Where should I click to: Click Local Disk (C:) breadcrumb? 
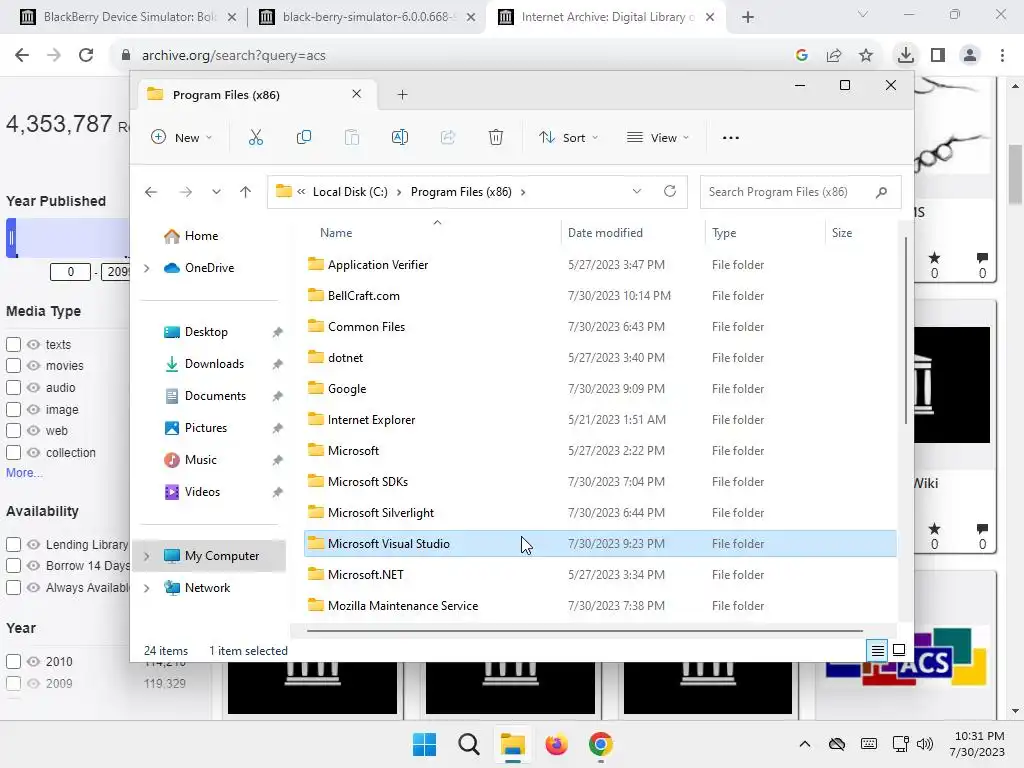pos(350,192)
